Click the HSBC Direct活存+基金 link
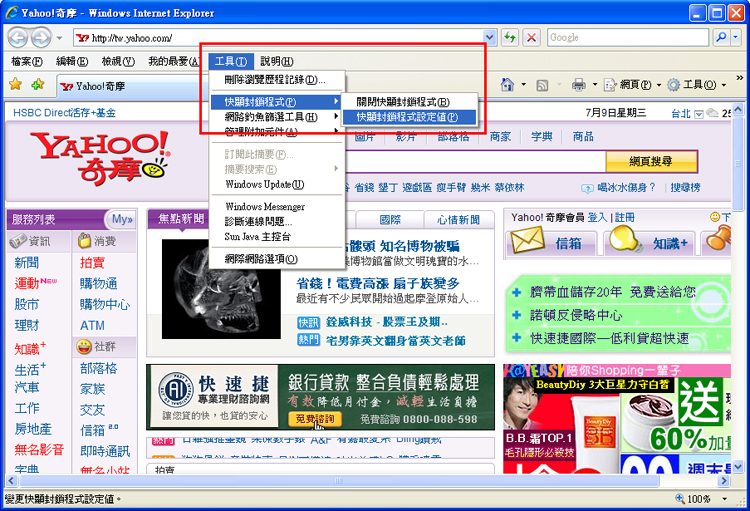This screenshot has height=511, width=750. pos(64,113)
